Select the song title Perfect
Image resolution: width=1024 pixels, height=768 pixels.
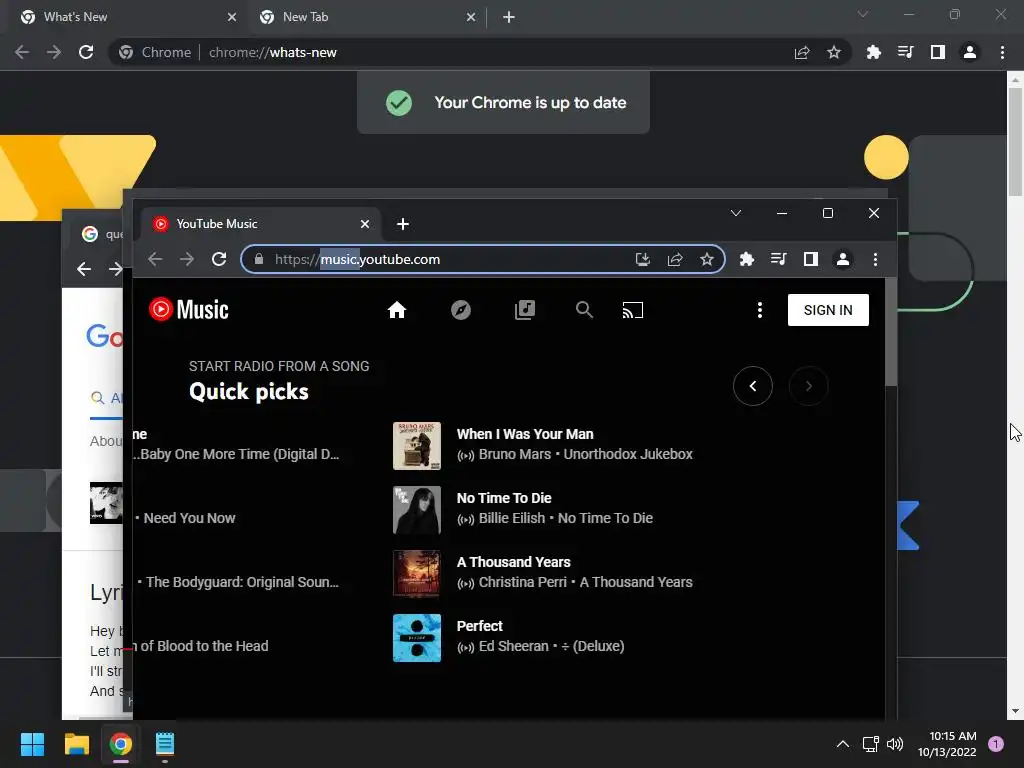pyautogui.click(x=479, y=626)
